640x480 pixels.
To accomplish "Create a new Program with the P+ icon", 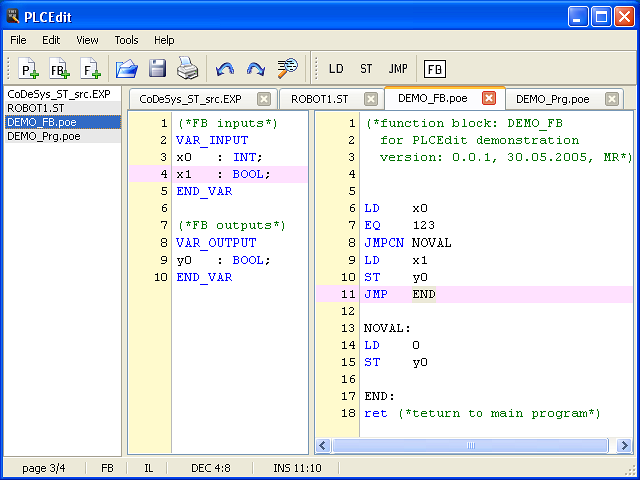I will 28,69.
